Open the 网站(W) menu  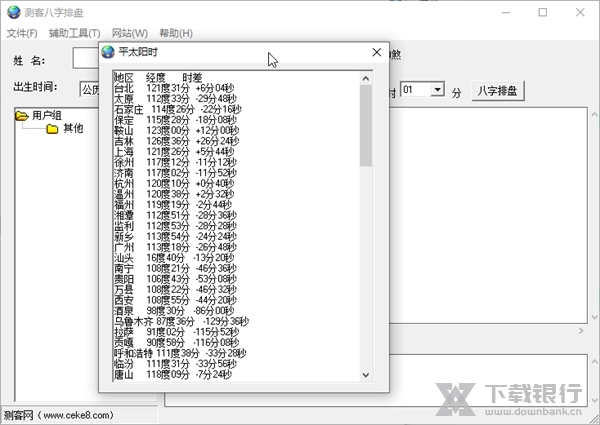coord(130,33)
